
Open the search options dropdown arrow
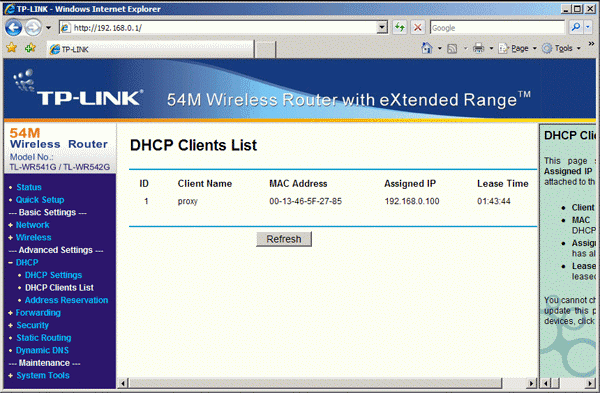(x=588, y=27)
